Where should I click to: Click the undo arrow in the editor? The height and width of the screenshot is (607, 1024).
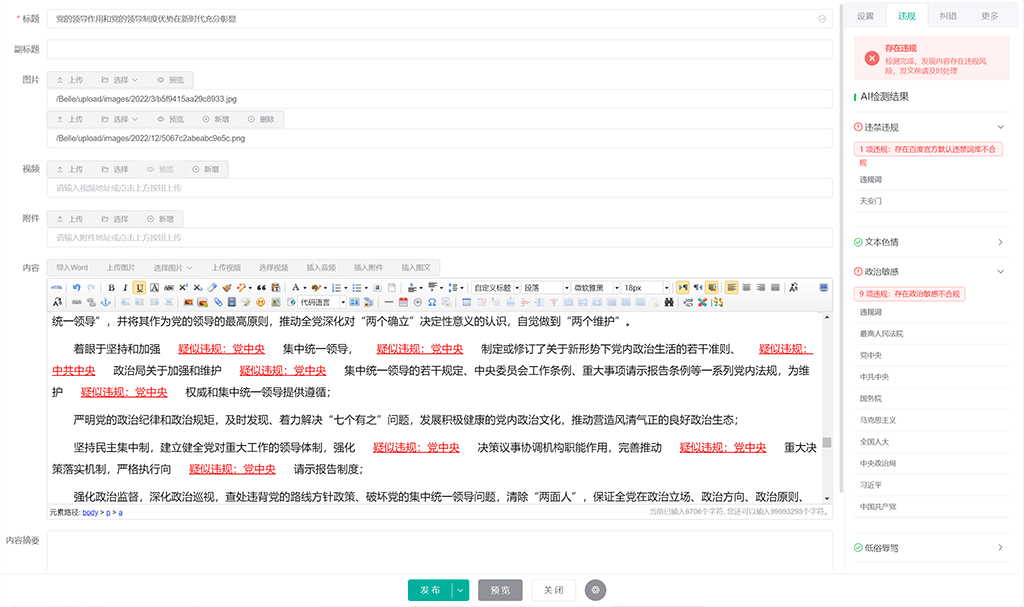[75, 287]
